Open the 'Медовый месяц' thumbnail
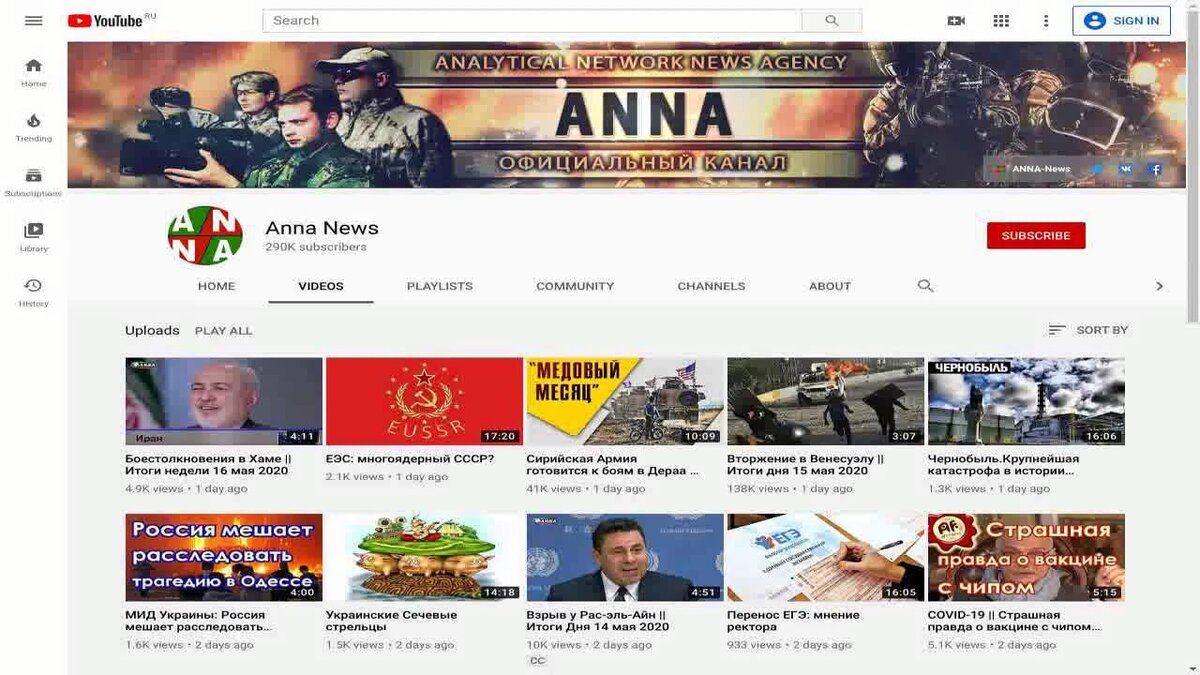This screenshot has width=1200, height=675. (625, 401)
